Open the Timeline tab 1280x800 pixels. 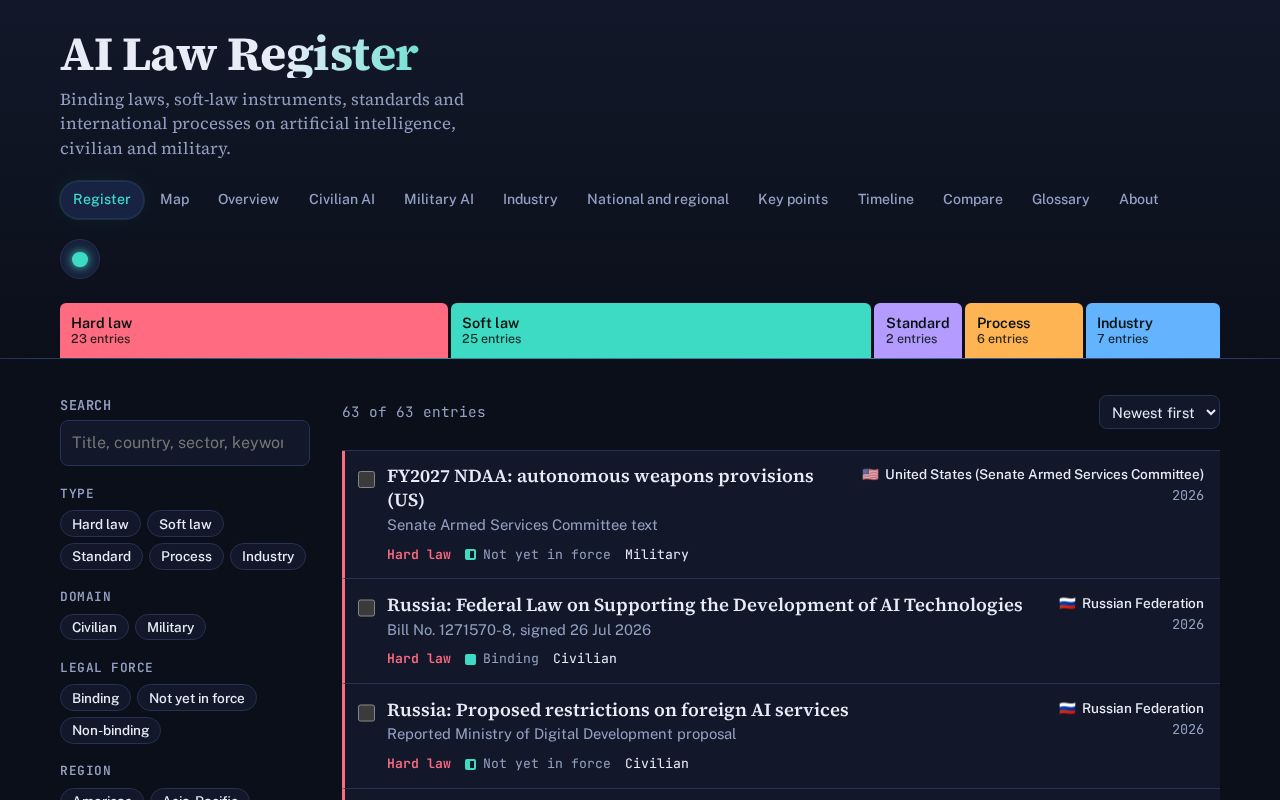tap(885, 200)
